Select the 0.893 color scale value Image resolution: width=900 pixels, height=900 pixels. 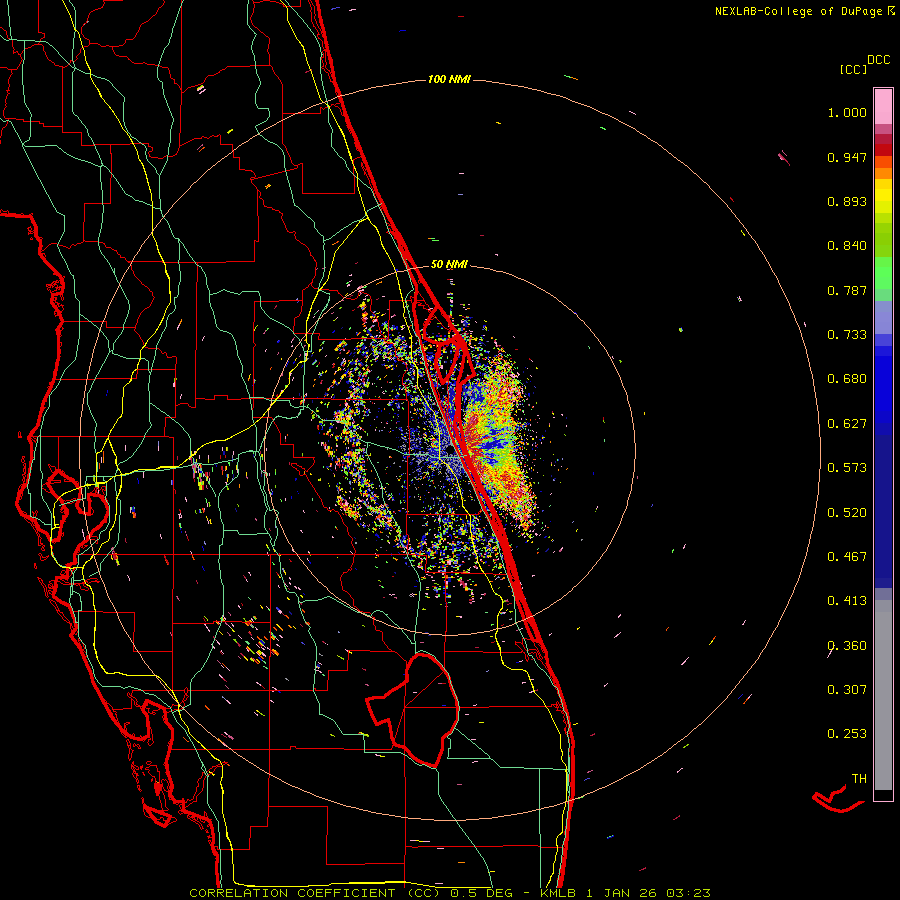coord(847,201)
